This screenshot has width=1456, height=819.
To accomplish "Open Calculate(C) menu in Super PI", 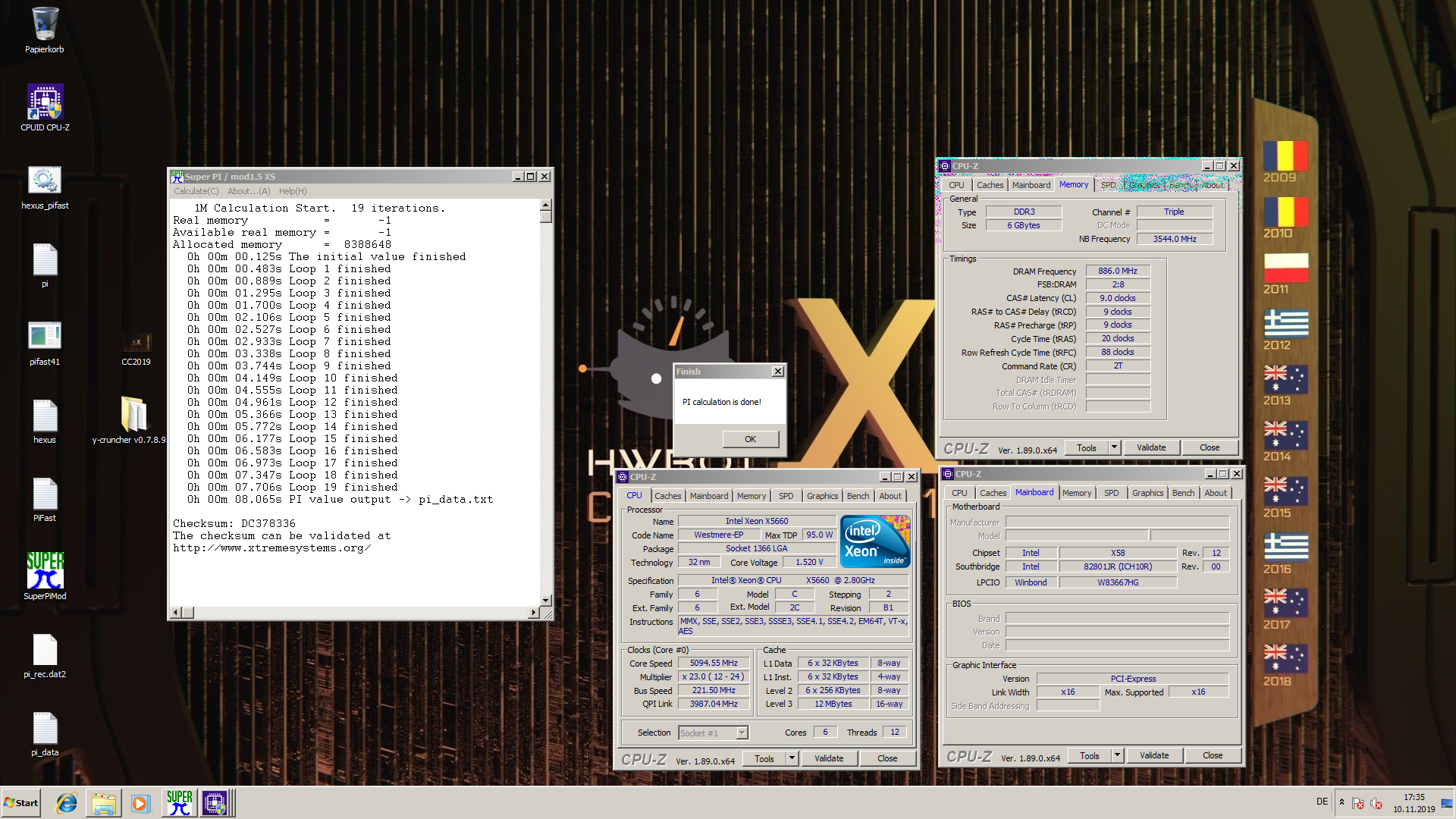I will [196, 191].
